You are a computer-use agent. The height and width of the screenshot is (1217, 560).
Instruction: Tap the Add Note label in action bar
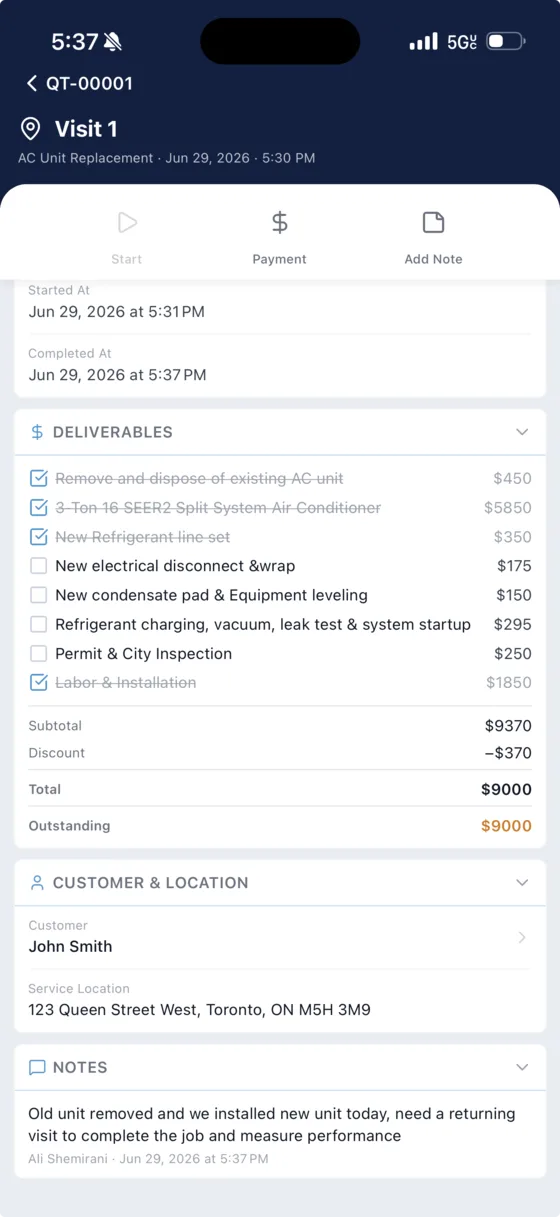click(x=433, y=259)
